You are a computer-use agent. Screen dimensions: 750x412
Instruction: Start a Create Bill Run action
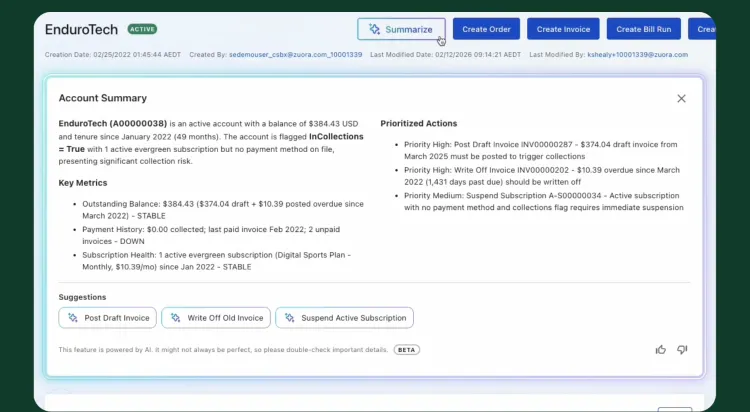[x=644, y=29]
